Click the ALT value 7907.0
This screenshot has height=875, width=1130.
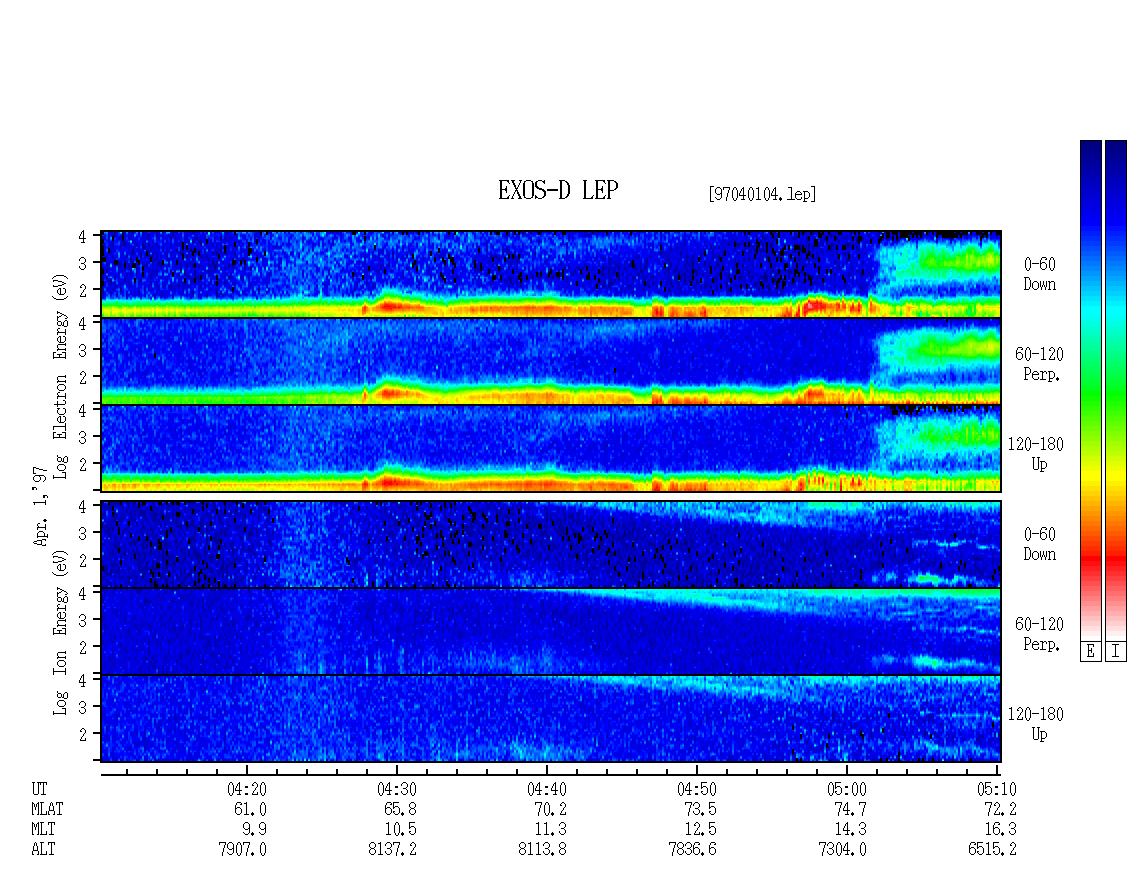coord(243,849)
